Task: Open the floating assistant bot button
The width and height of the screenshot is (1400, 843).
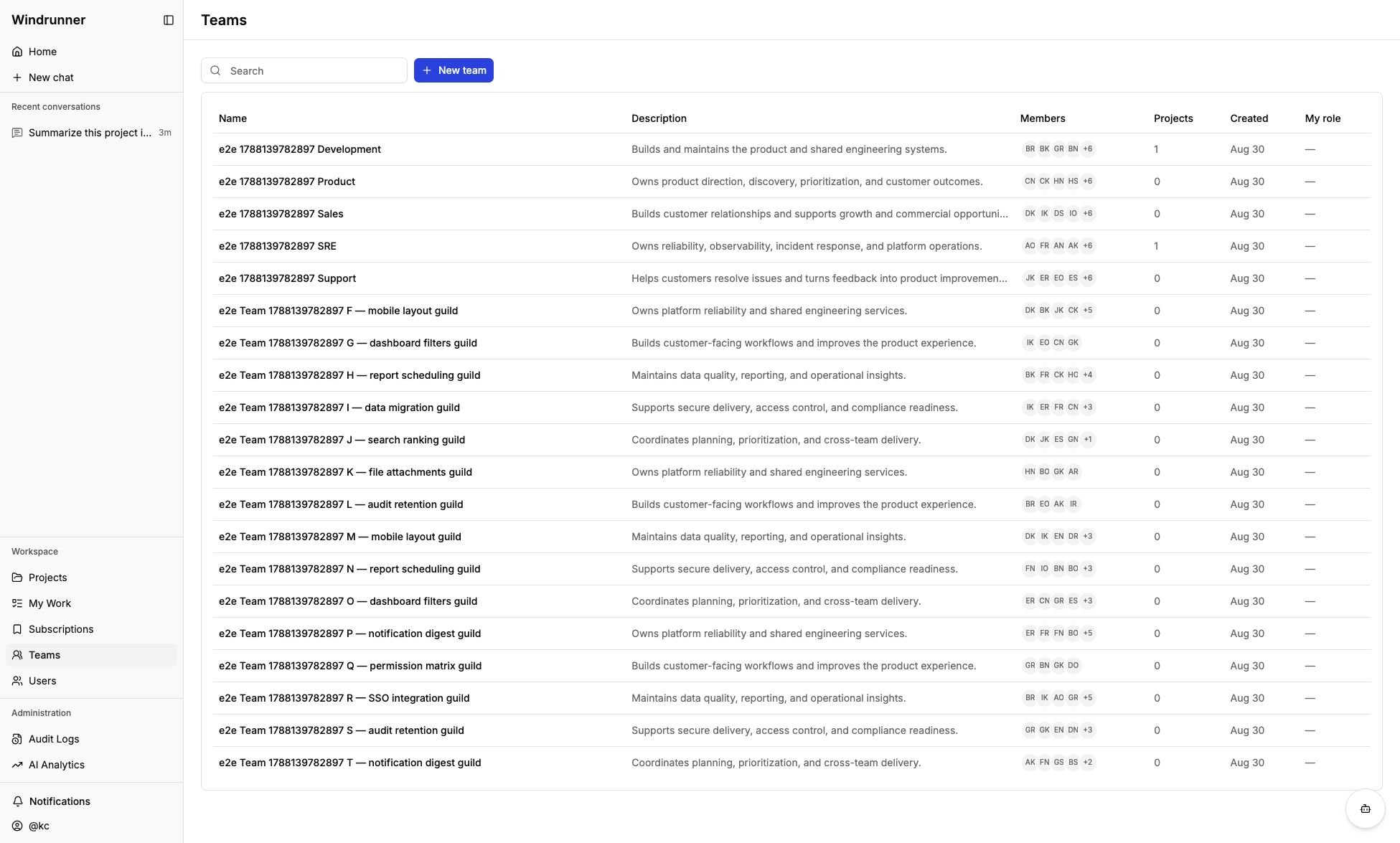Action: 1365,809
